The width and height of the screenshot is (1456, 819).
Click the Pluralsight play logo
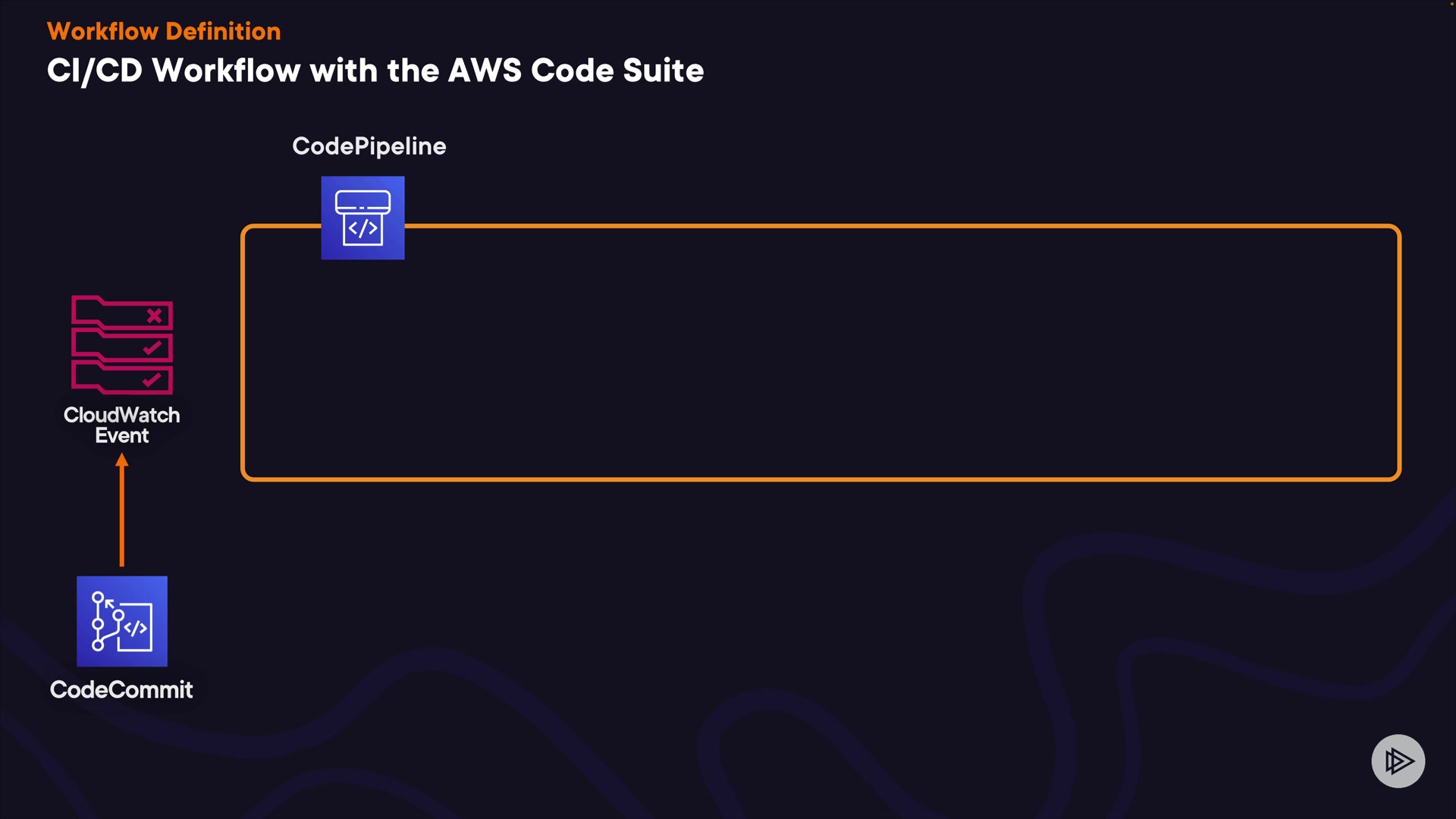(x=1398, y=761)
